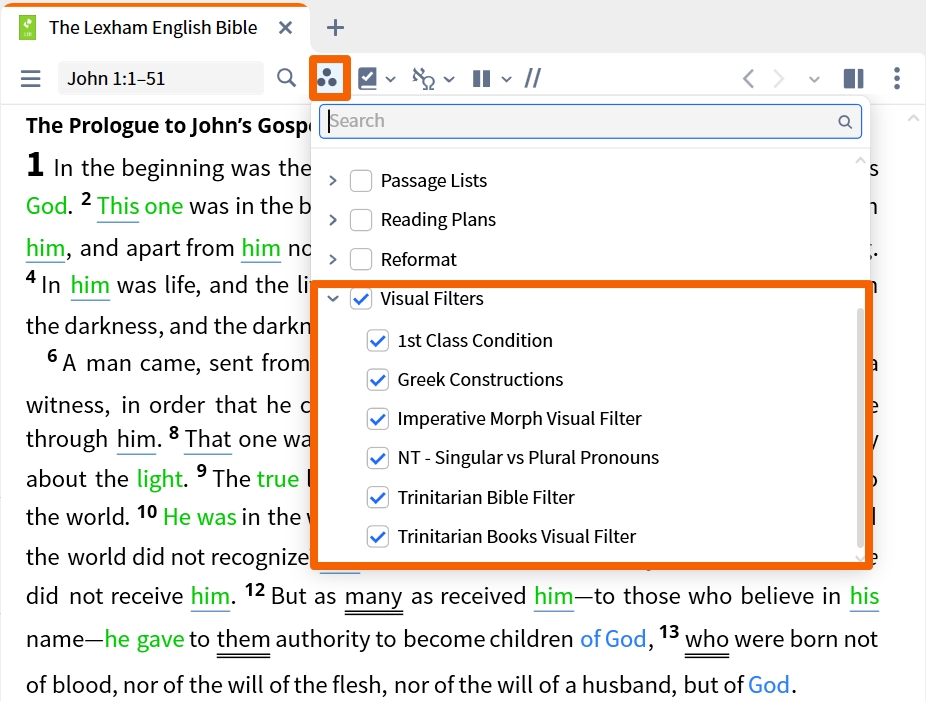
Task: Uncheck Trinitarian Bible Filter
Action: (x=377, y=497)
